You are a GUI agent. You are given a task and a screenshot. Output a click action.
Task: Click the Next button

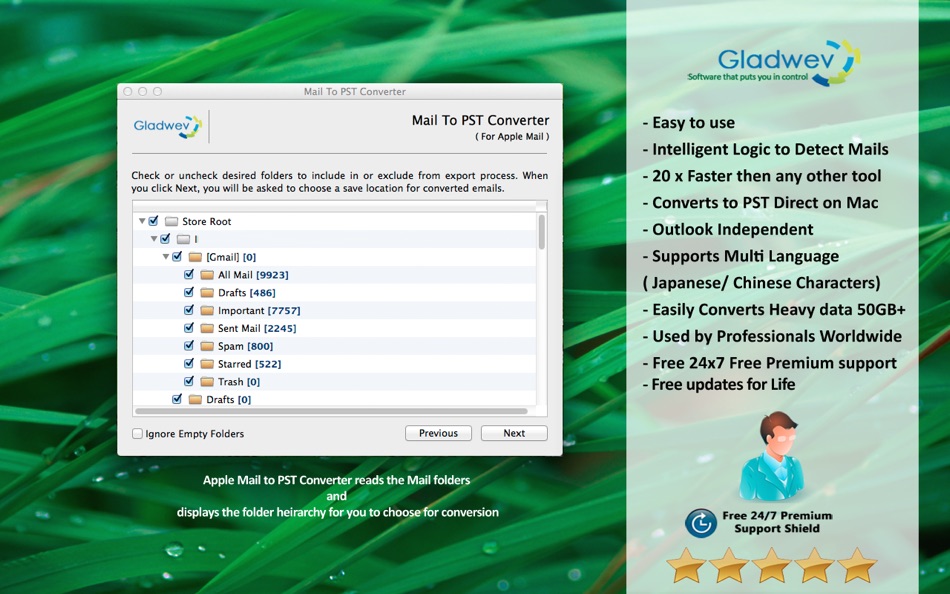(514, 433)
